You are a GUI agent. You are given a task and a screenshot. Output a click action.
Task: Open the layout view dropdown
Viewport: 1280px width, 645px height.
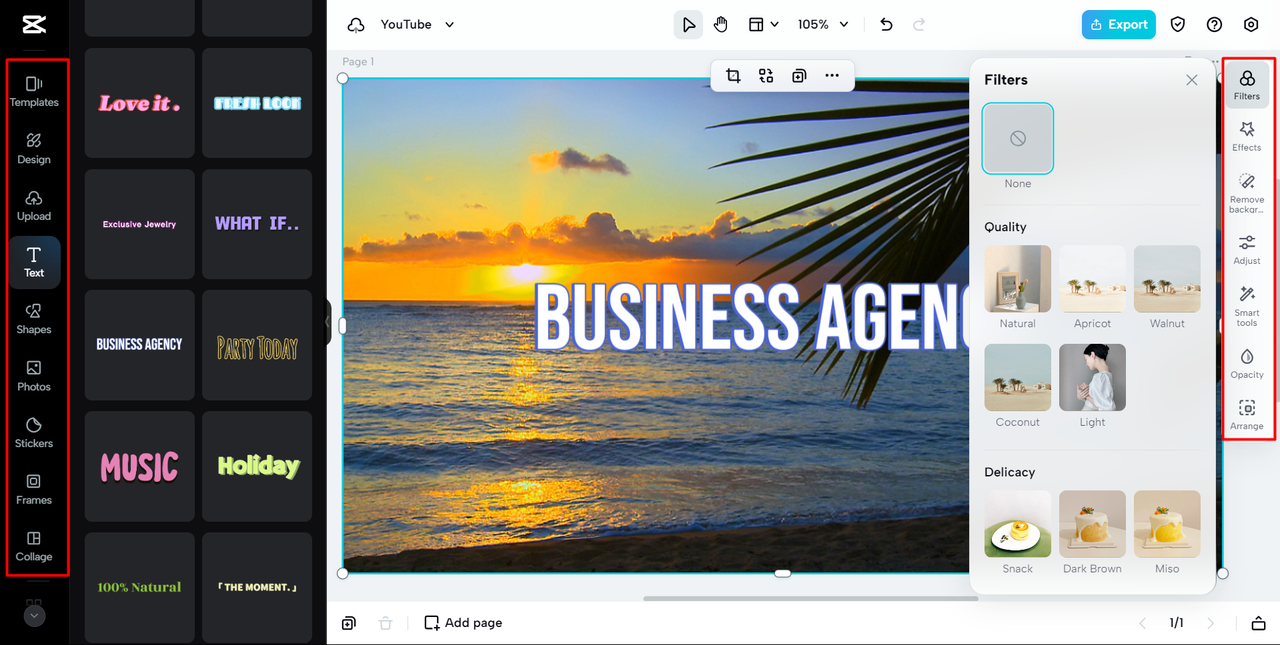pos(764,25)
